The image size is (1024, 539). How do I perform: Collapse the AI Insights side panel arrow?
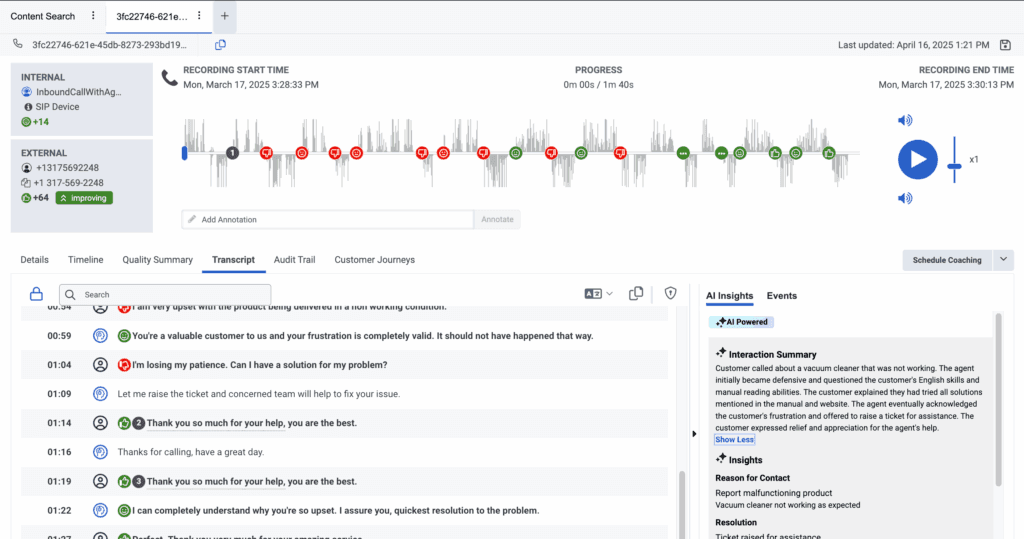(x=692, y=433)
